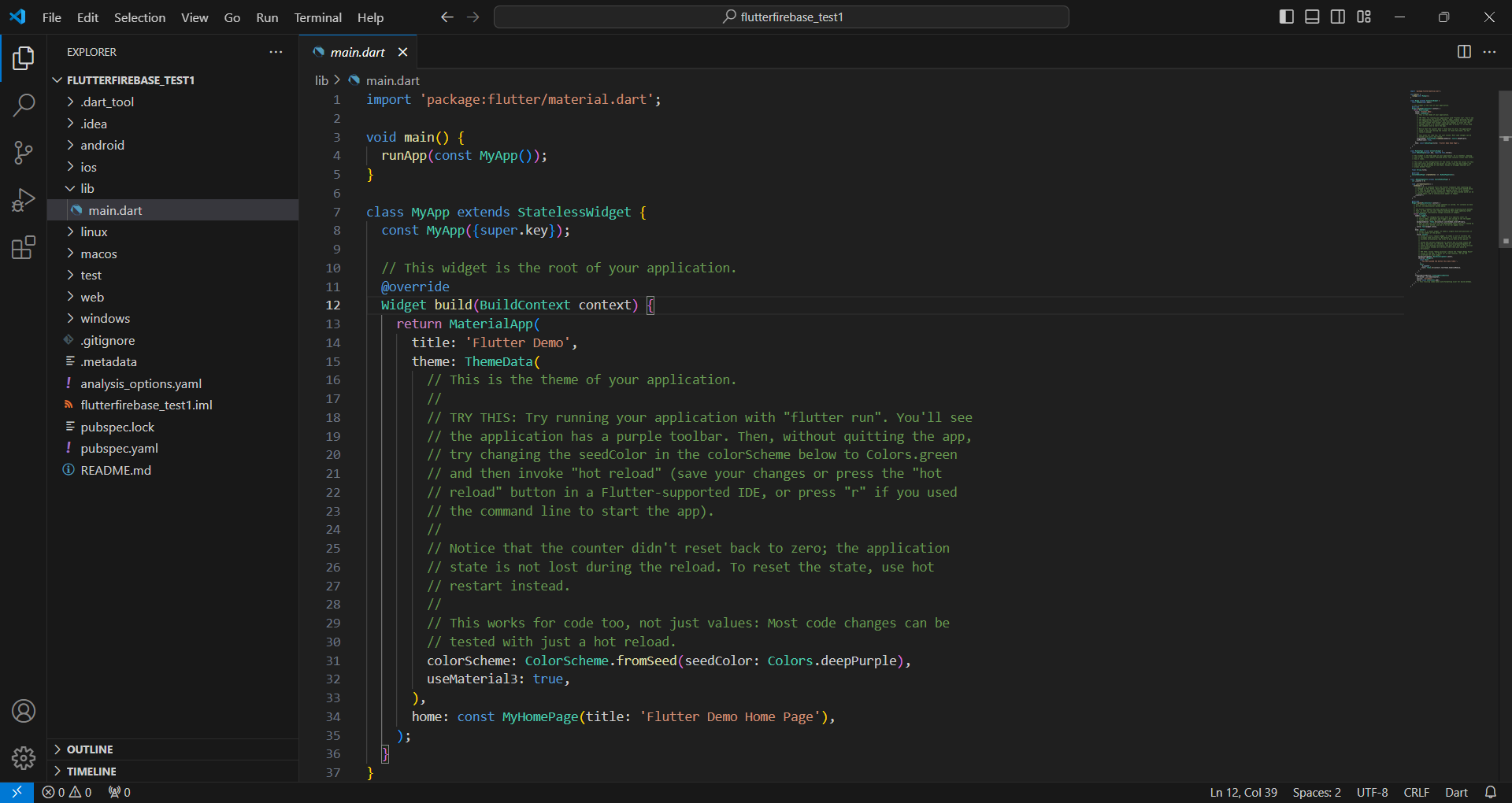Change line ending via CRLF status item

tap(1416, 792)
